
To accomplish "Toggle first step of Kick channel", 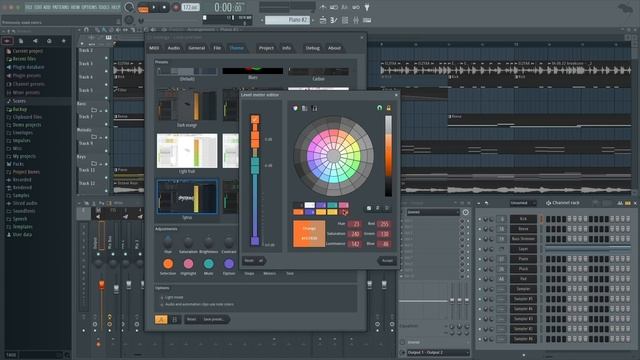I will point(548,219).
